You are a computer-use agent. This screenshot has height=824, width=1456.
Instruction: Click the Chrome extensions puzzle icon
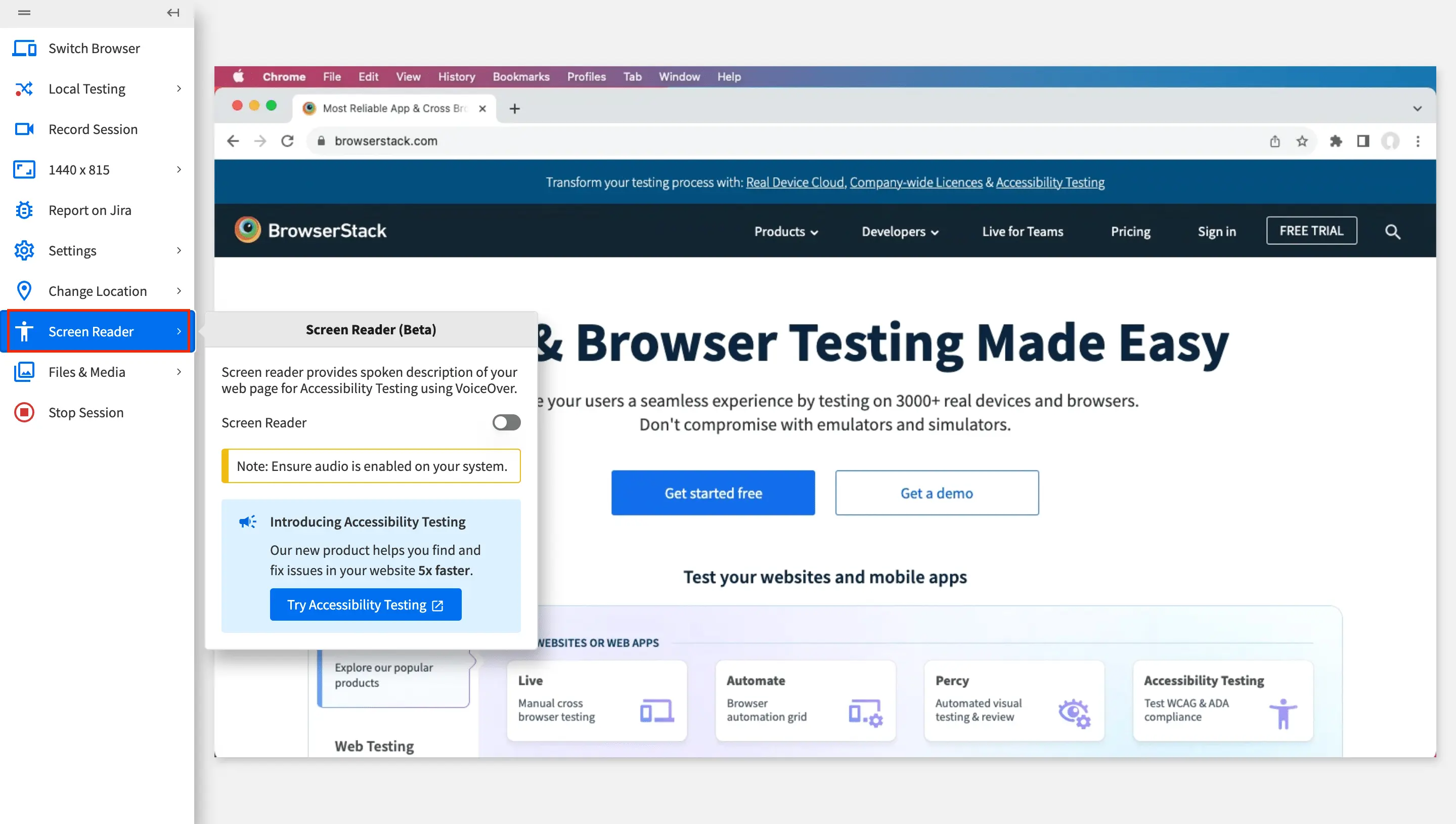point(1336,141)
